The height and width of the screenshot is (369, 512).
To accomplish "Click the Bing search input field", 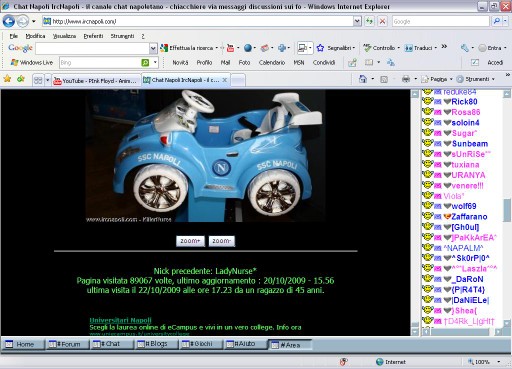I will pos(100,62).
